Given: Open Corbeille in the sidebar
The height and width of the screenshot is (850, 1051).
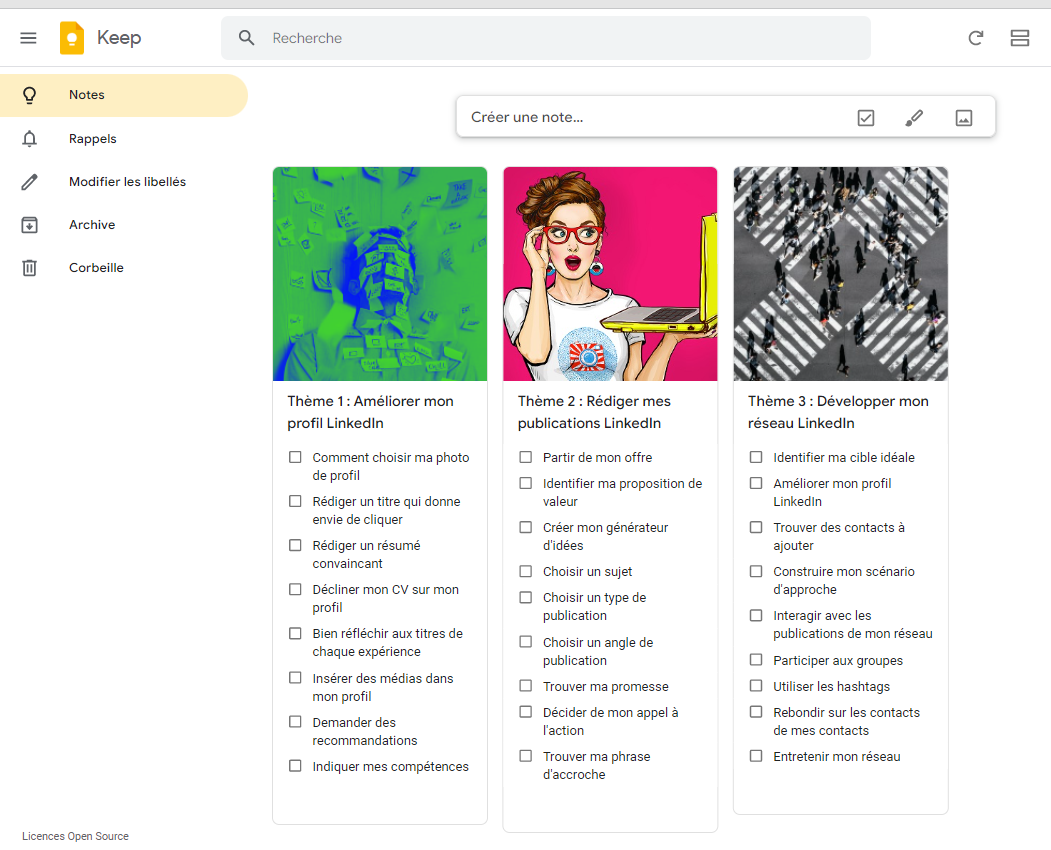Looking at the screenshot, I should (96, 268).
